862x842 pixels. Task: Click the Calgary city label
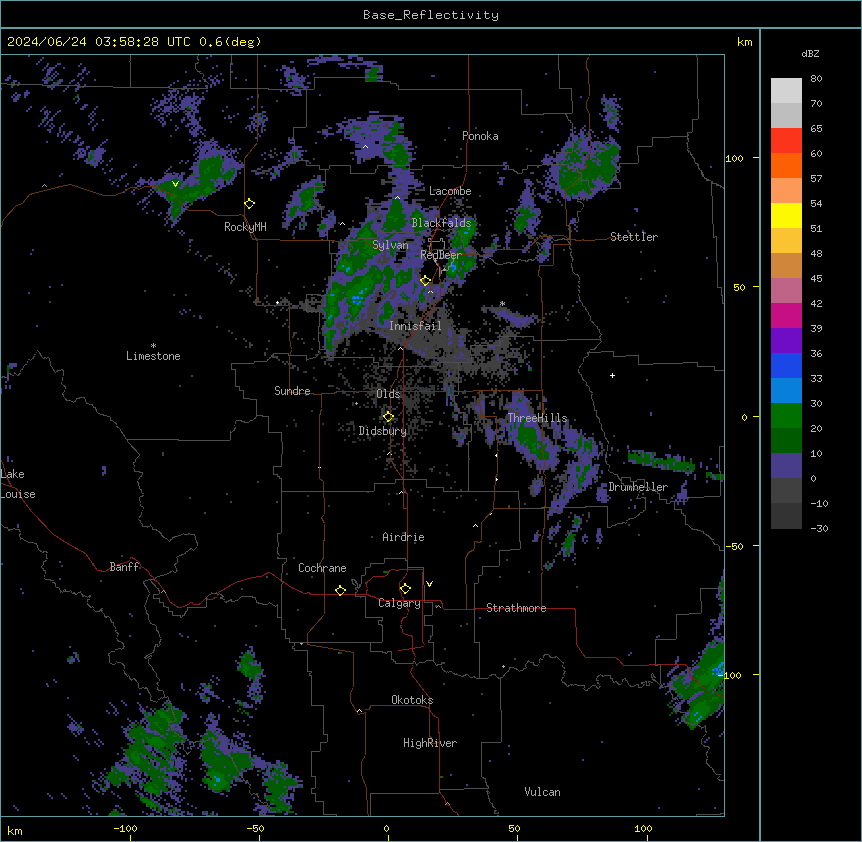(x=399, y=603)
